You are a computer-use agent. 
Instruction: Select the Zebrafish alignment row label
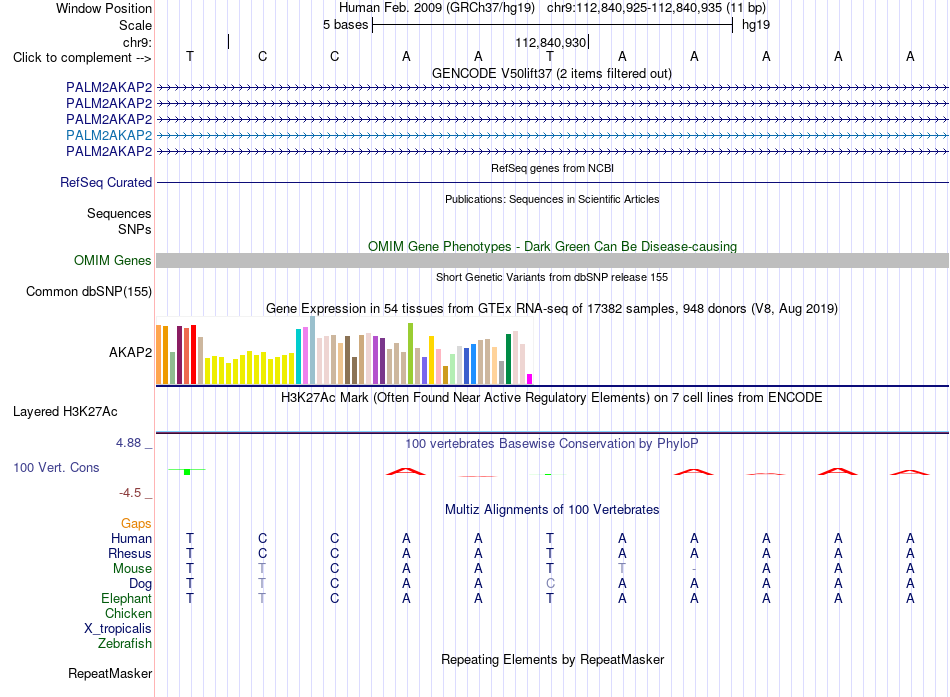tap(125, 643)
